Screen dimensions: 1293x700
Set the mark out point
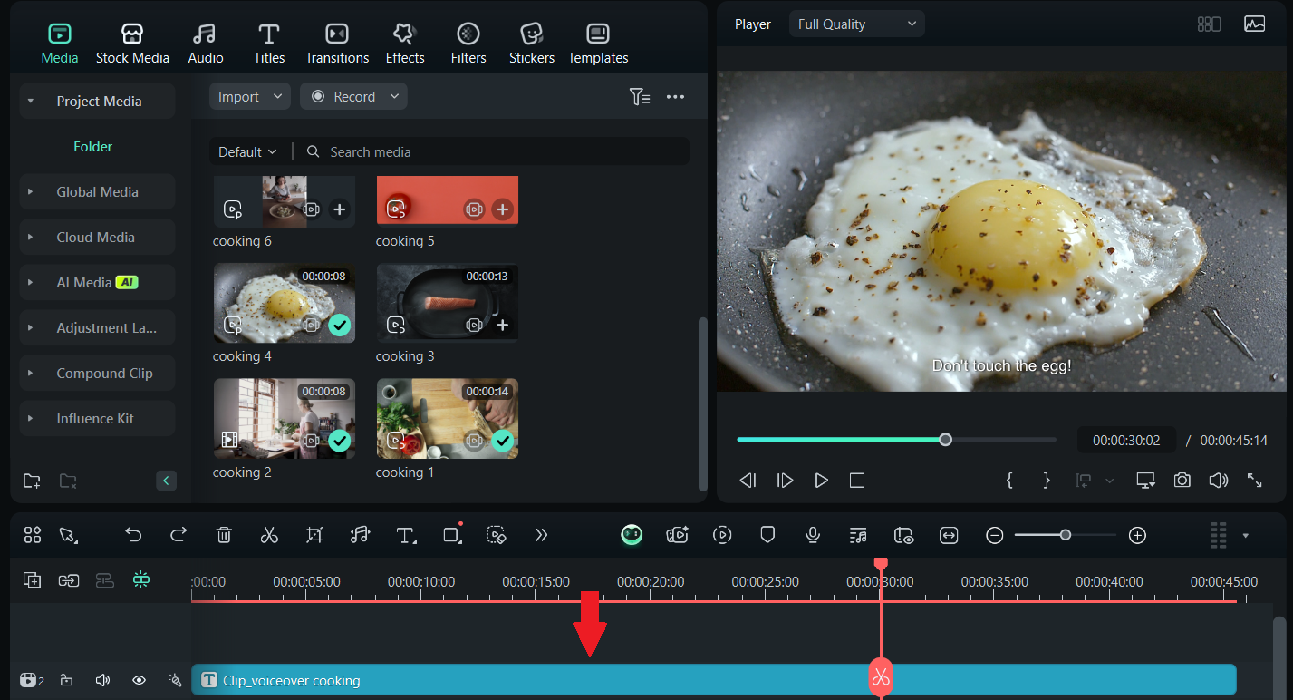point(1046,481)
